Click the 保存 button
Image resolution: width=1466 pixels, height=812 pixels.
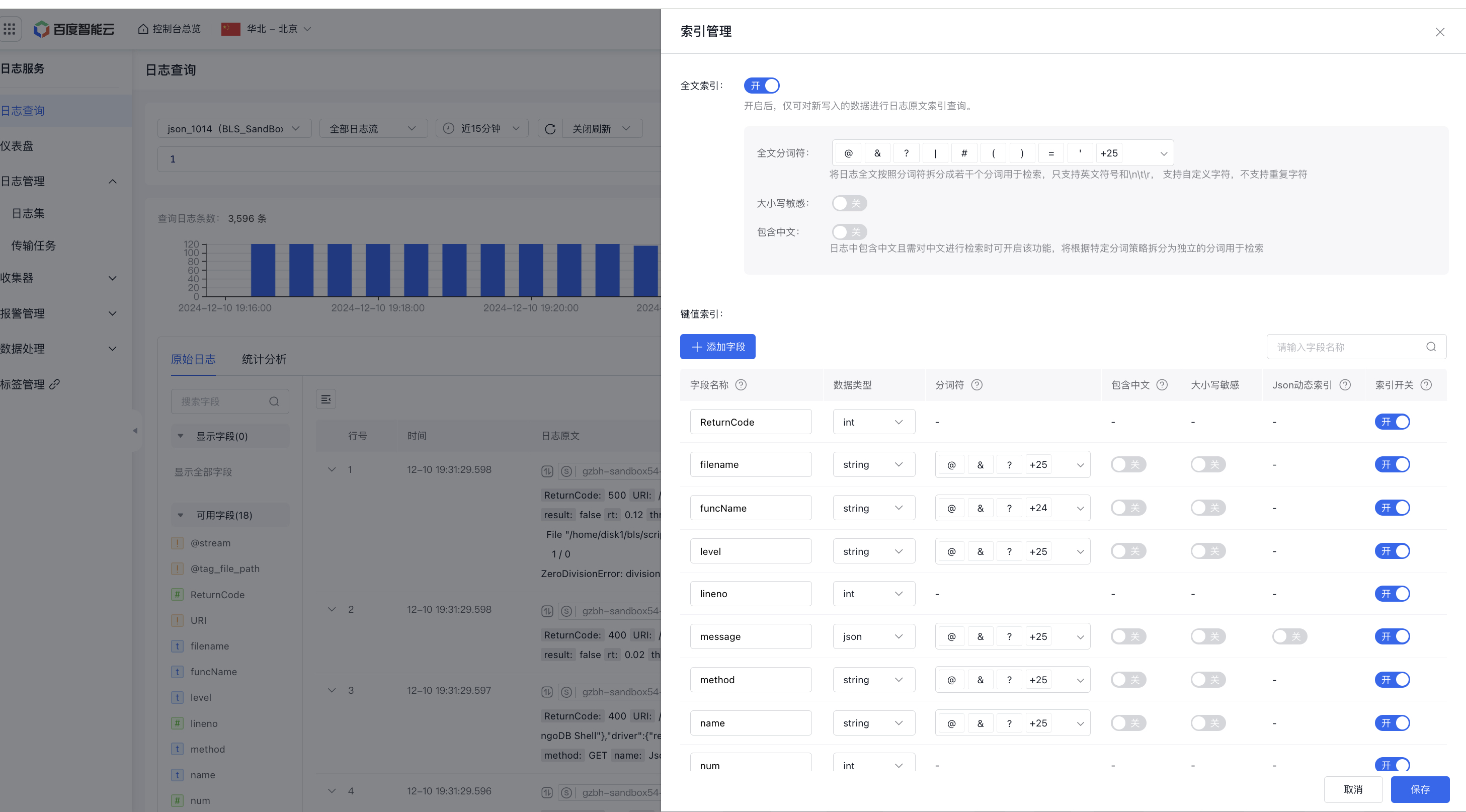(1421, 790)
